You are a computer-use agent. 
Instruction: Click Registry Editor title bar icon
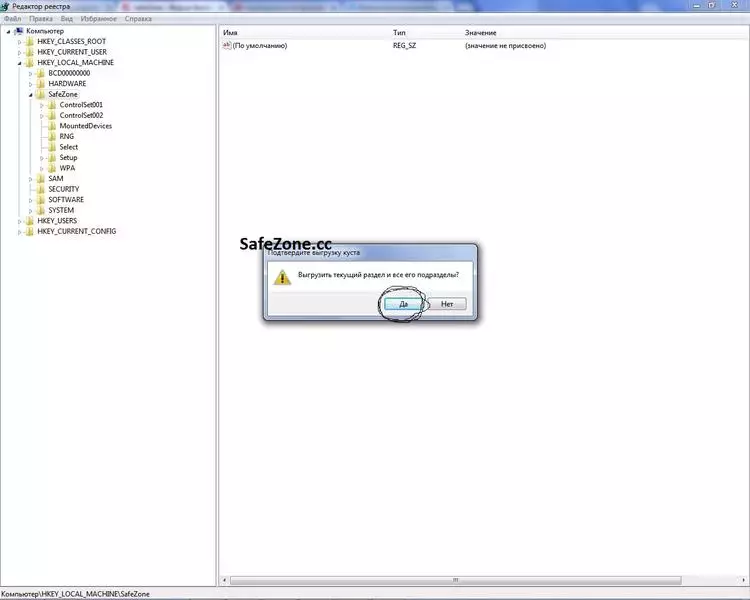pyautogui.click(x=5, y=6)
